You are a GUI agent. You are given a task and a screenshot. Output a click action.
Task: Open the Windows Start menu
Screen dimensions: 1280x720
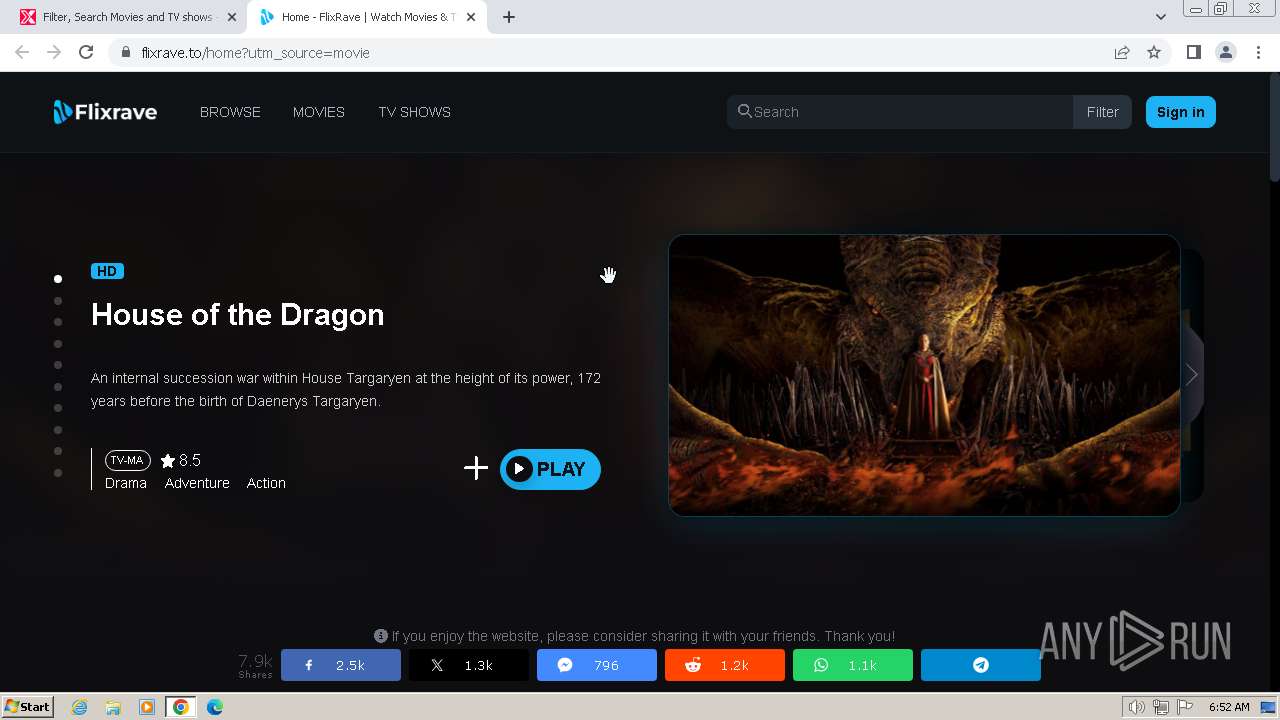(27, 706)
